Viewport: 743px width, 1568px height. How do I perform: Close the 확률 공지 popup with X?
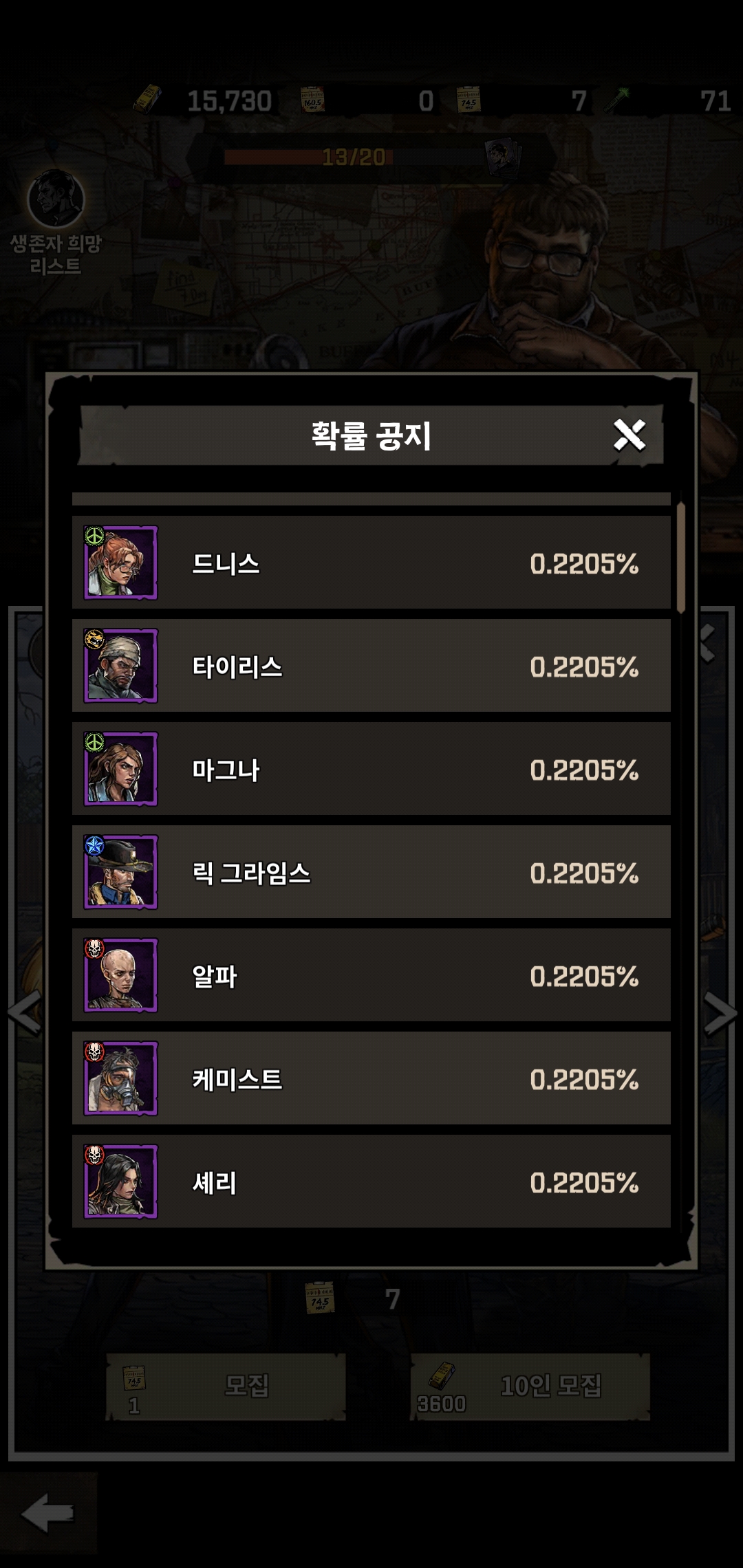tap(629, 435)
